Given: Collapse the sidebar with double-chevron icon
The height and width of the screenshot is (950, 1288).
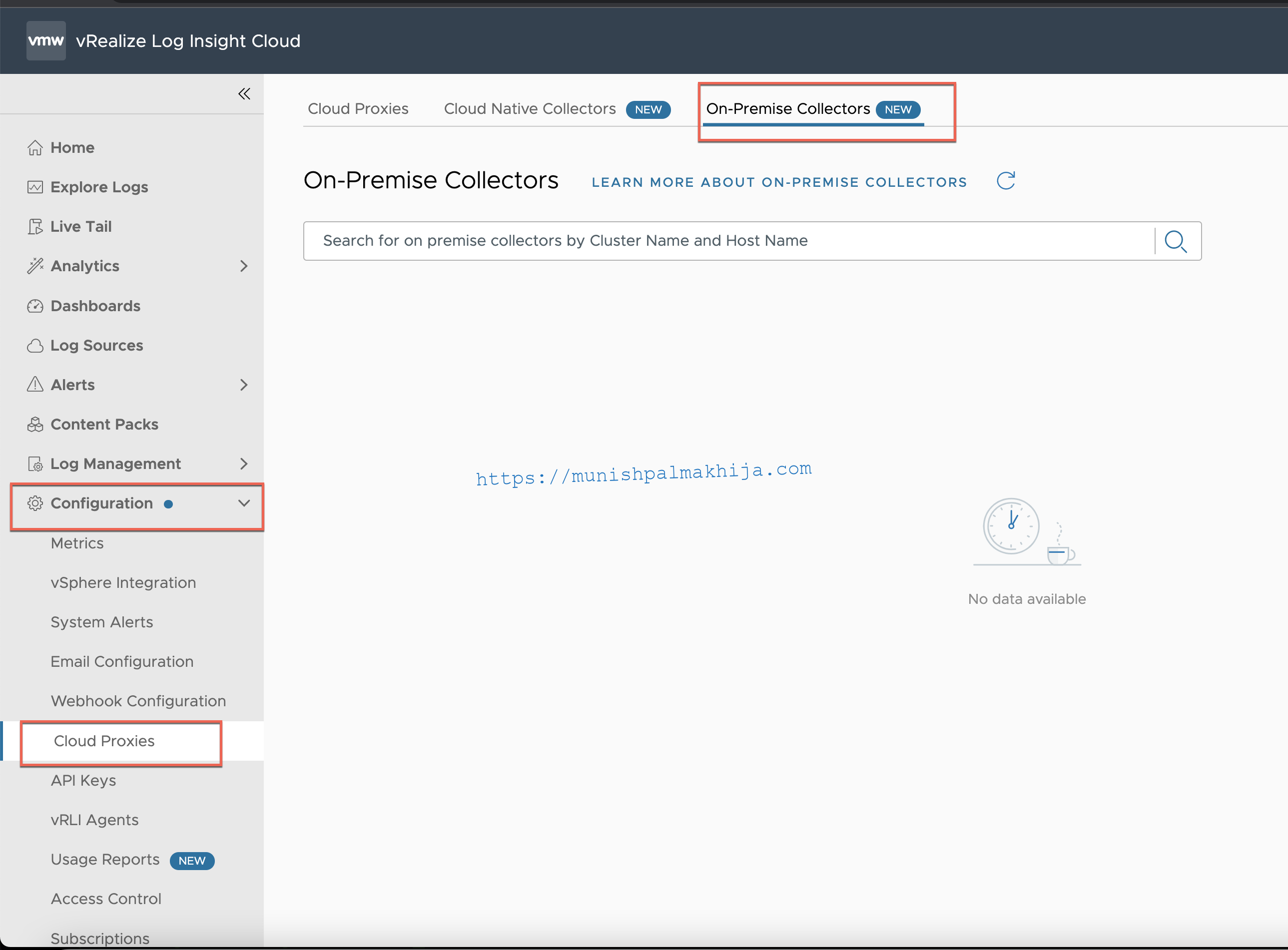Looking at the screenshot, I should [244, 94].
